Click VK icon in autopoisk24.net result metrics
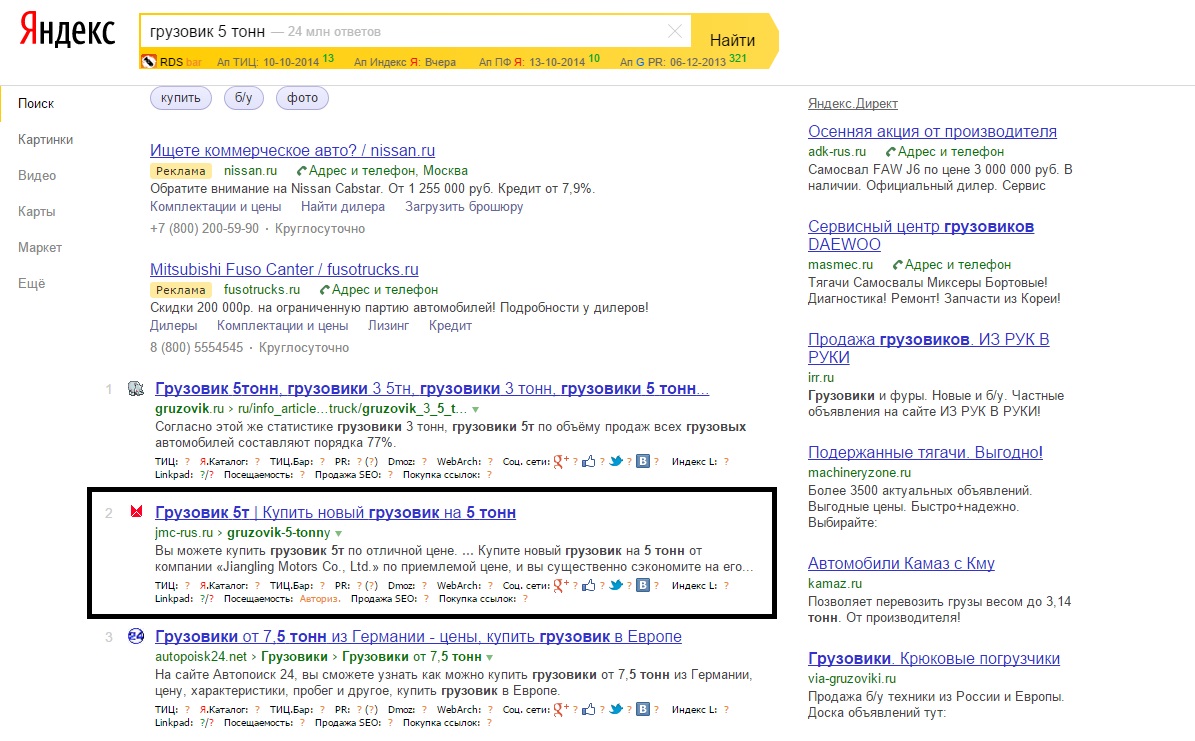This screenshot has width=1195, height=741. pos(643,709)
